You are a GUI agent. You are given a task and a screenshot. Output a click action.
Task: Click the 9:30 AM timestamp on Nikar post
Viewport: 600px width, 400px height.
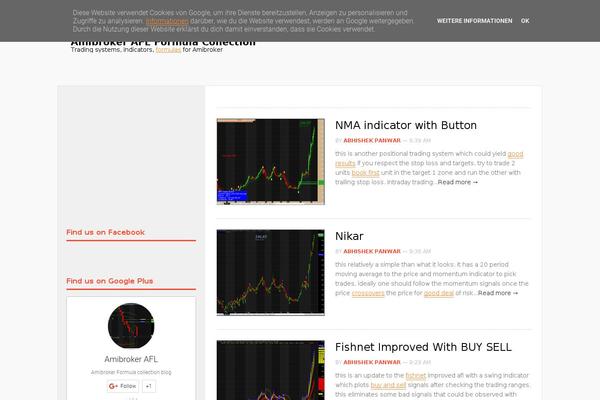click(420, 251)
